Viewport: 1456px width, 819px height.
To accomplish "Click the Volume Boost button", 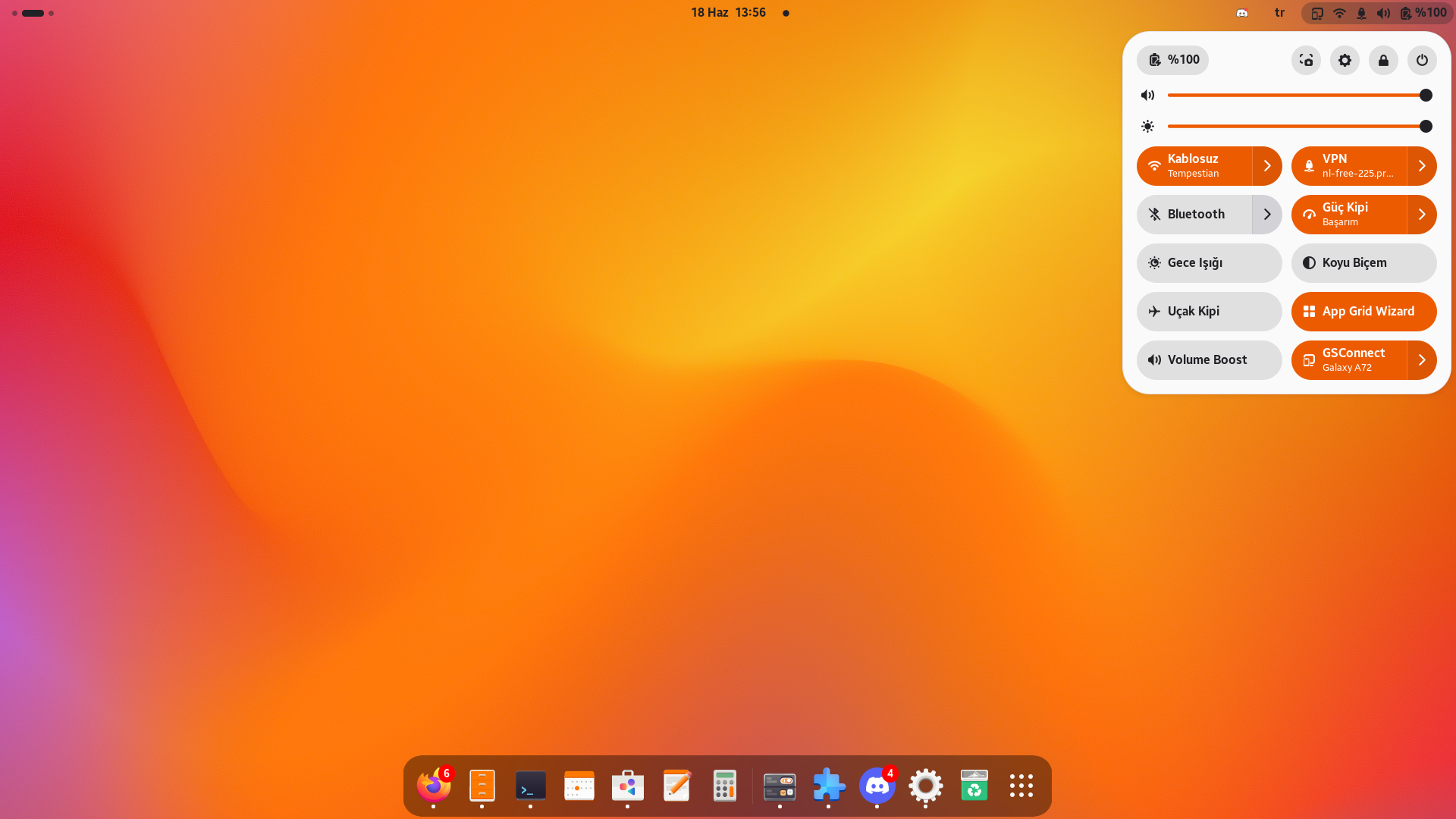I will tap(1209, 359).
